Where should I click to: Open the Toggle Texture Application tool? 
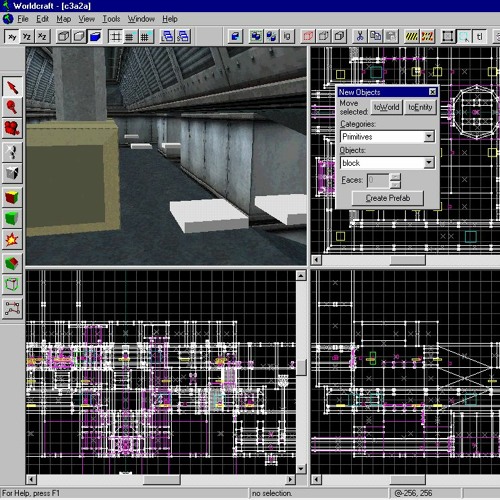click(x=12, y=197)
